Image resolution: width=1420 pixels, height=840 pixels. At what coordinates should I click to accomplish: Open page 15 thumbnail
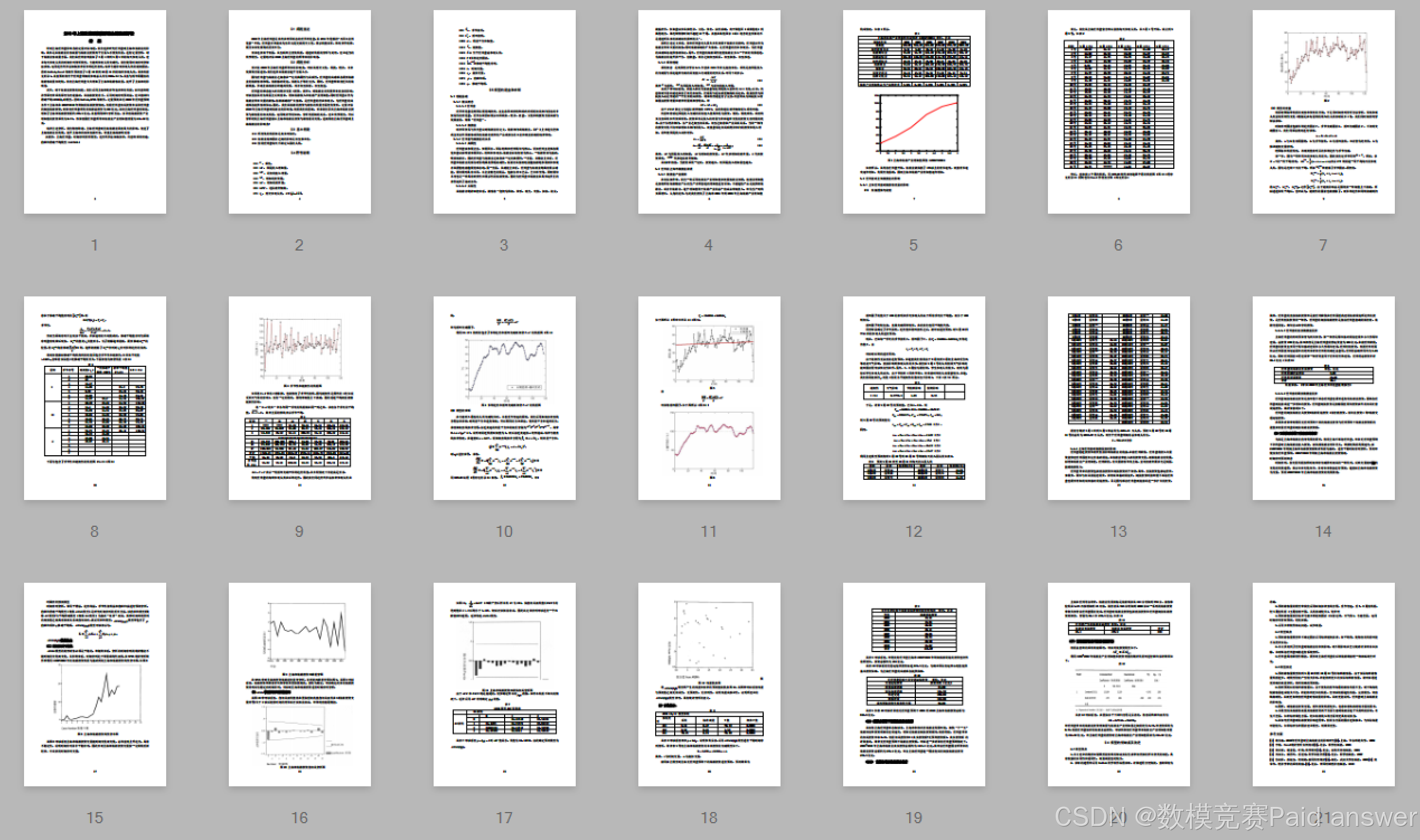[x=95, y=685]
